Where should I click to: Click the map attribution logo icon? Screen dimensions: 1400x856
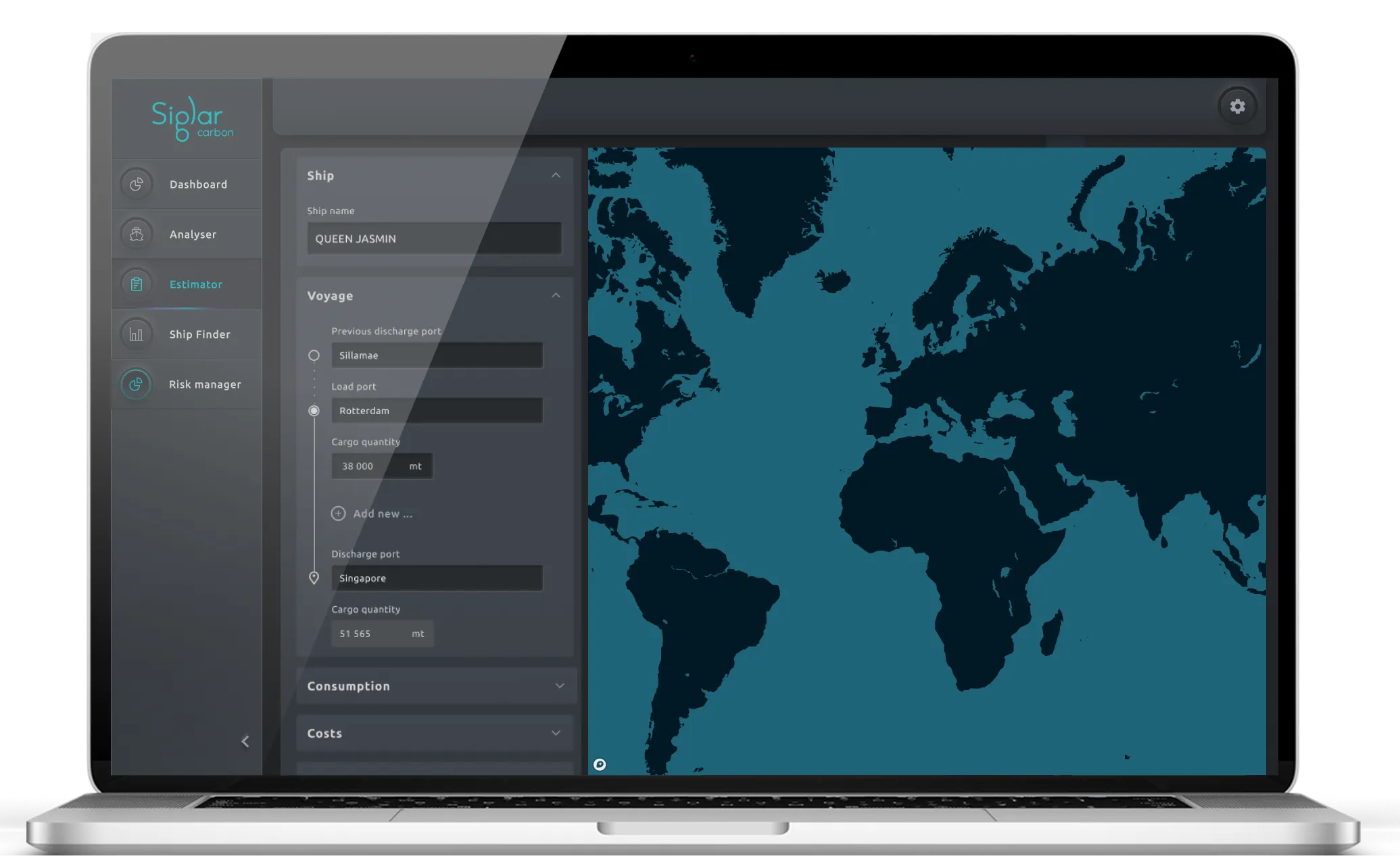click(600, 764)
